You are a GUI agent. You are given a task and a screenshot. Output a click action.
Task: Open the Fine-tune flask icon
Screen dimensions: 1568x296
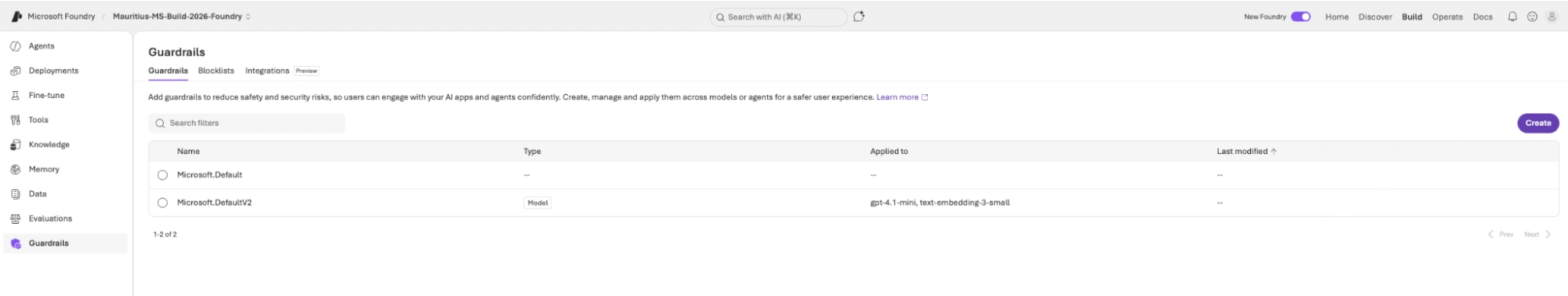15,95
